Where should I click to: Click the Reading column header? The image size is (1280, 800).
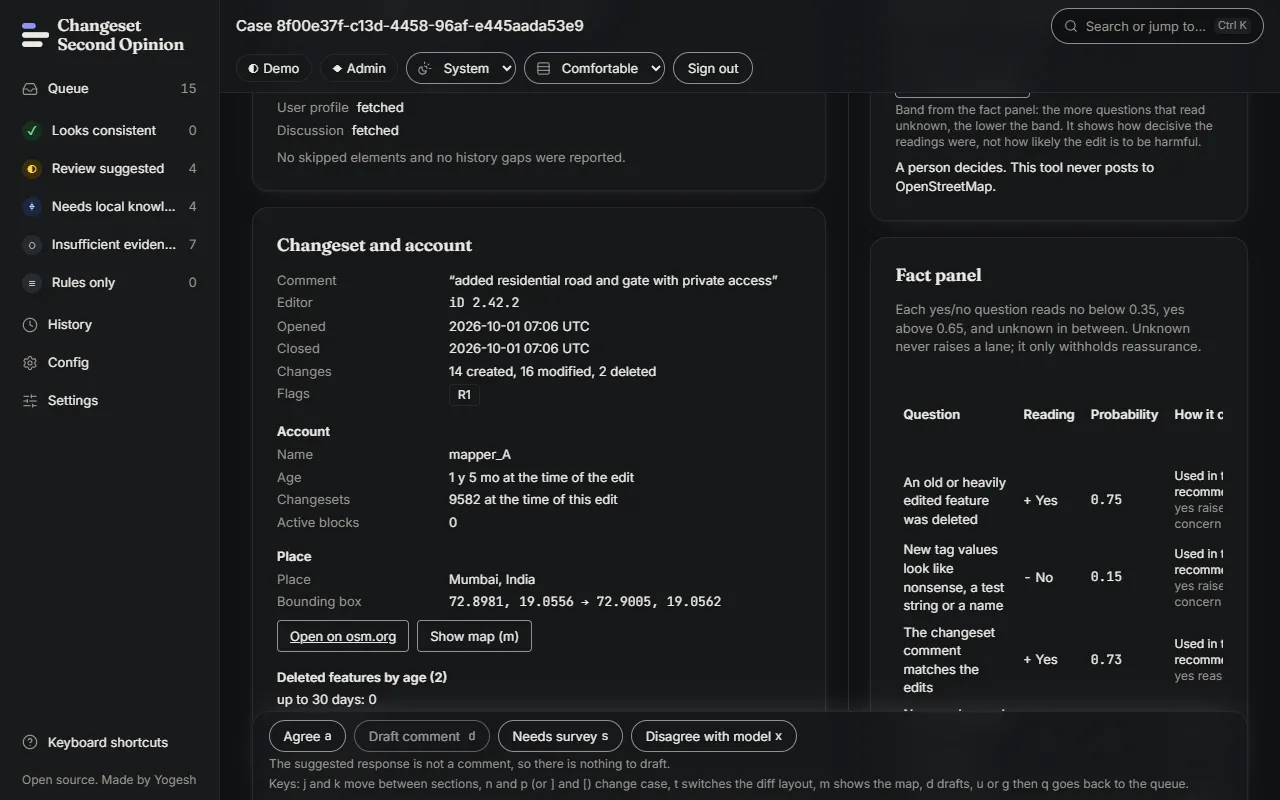pyautogui.click(x=1049, y=414)
